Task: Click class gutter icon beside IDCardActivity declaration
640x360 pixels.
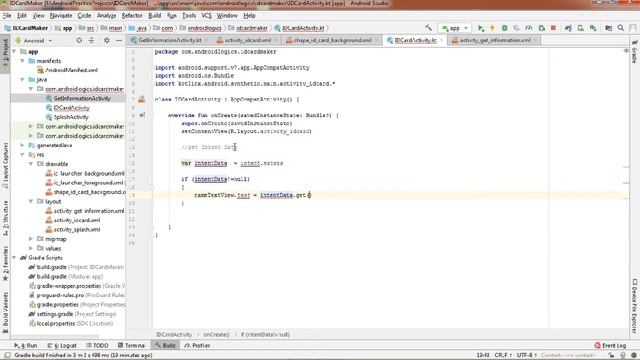Action: (x=142, y=99)
